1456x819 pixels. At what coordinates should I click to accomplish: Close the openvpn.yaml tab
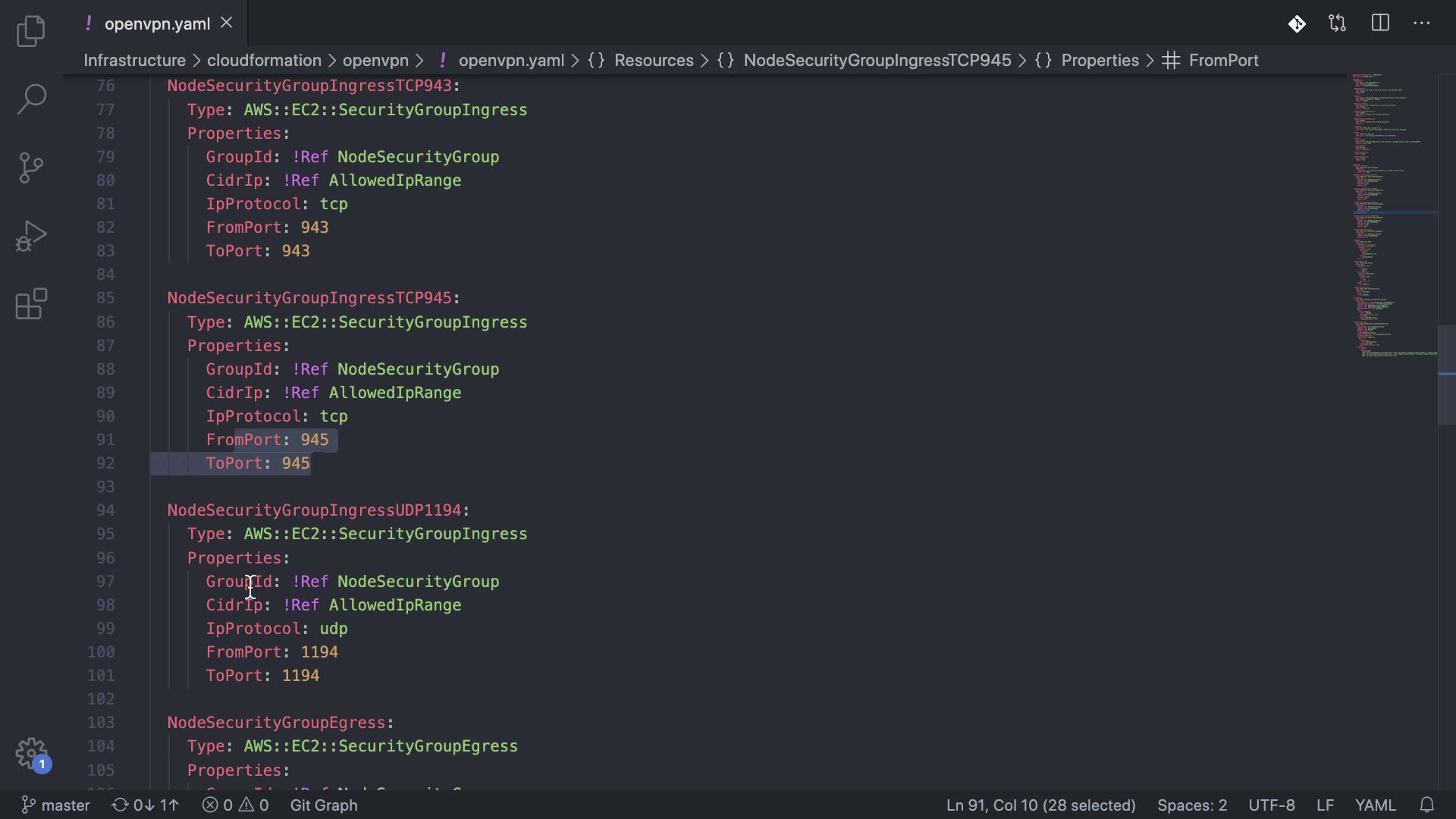pos(226,24)
